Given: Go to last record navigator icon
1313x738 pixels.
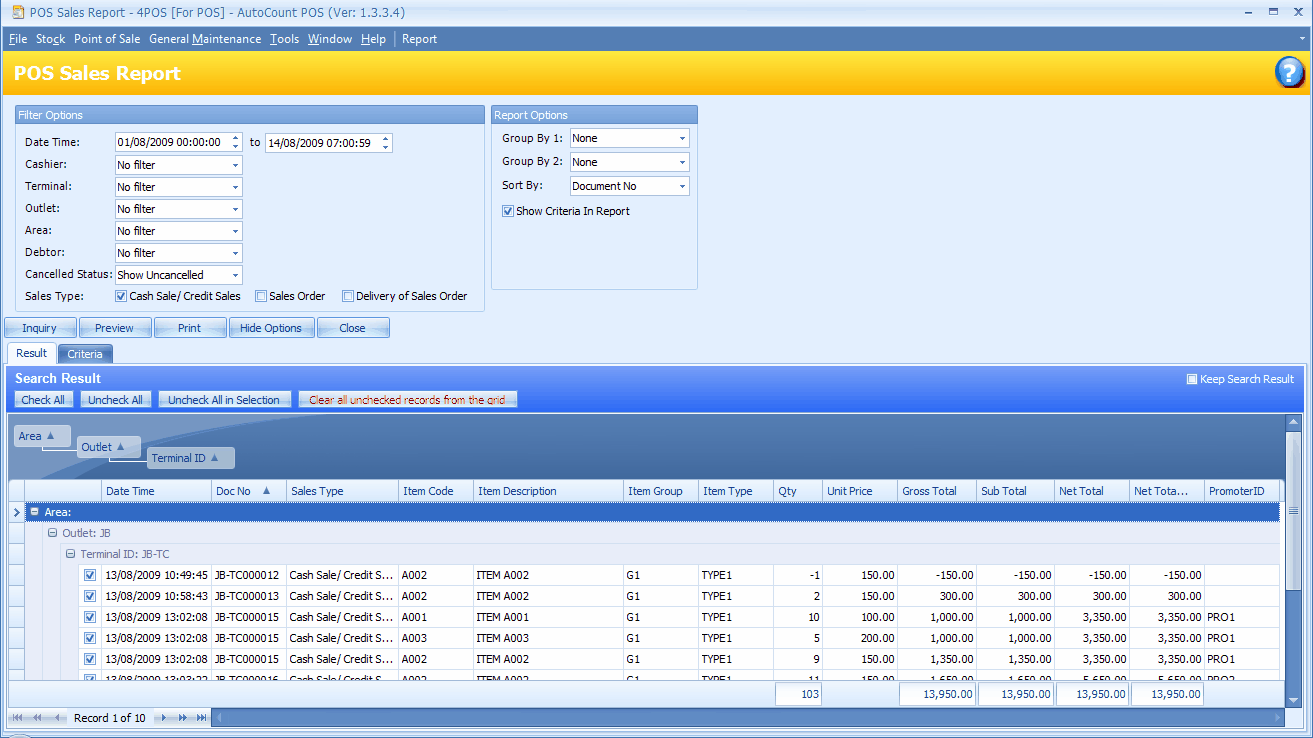Looking at the screenshot, I should coord(201,718).
